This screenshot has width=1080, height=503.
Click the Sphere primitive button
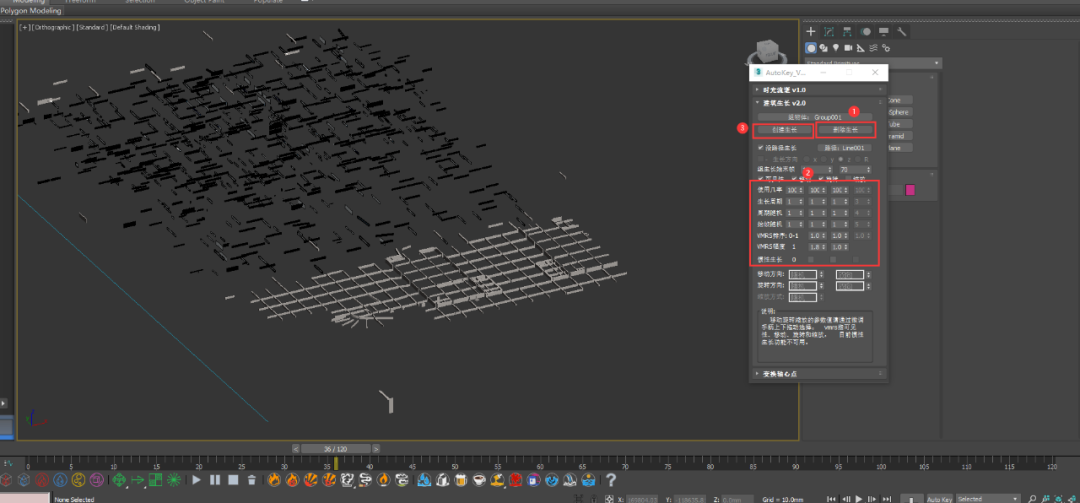[x=900, y=112]
